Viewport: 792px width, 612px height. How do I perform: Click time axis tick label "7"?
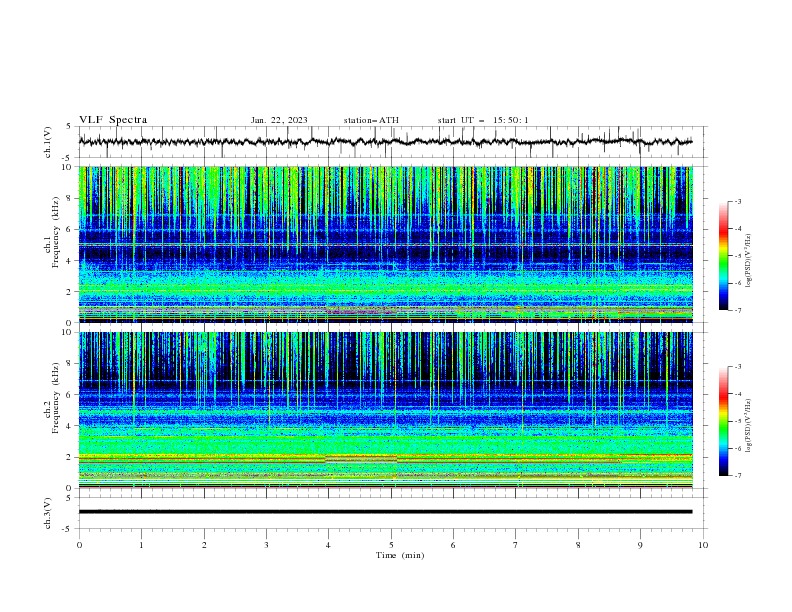tap(516, 545)
